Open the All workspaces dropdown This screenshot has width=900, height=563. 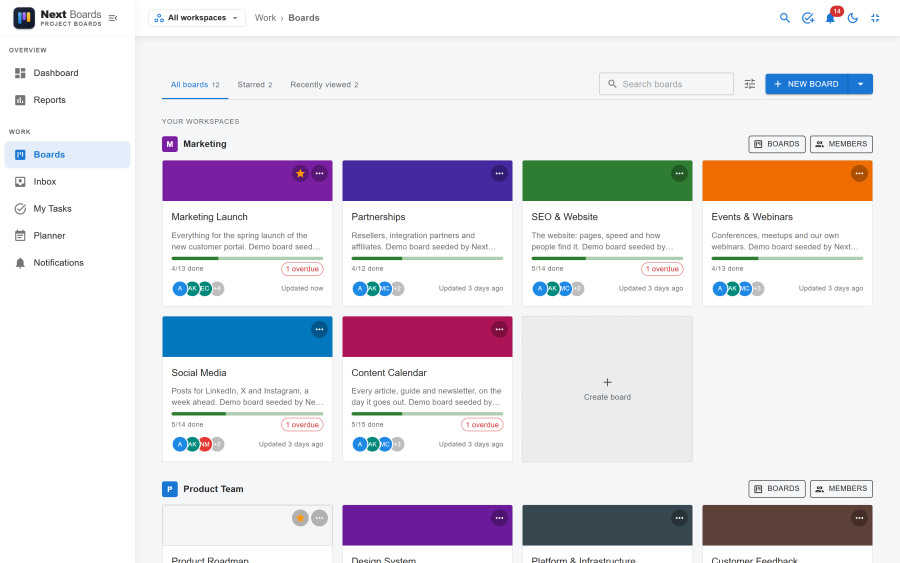(197, 18)
